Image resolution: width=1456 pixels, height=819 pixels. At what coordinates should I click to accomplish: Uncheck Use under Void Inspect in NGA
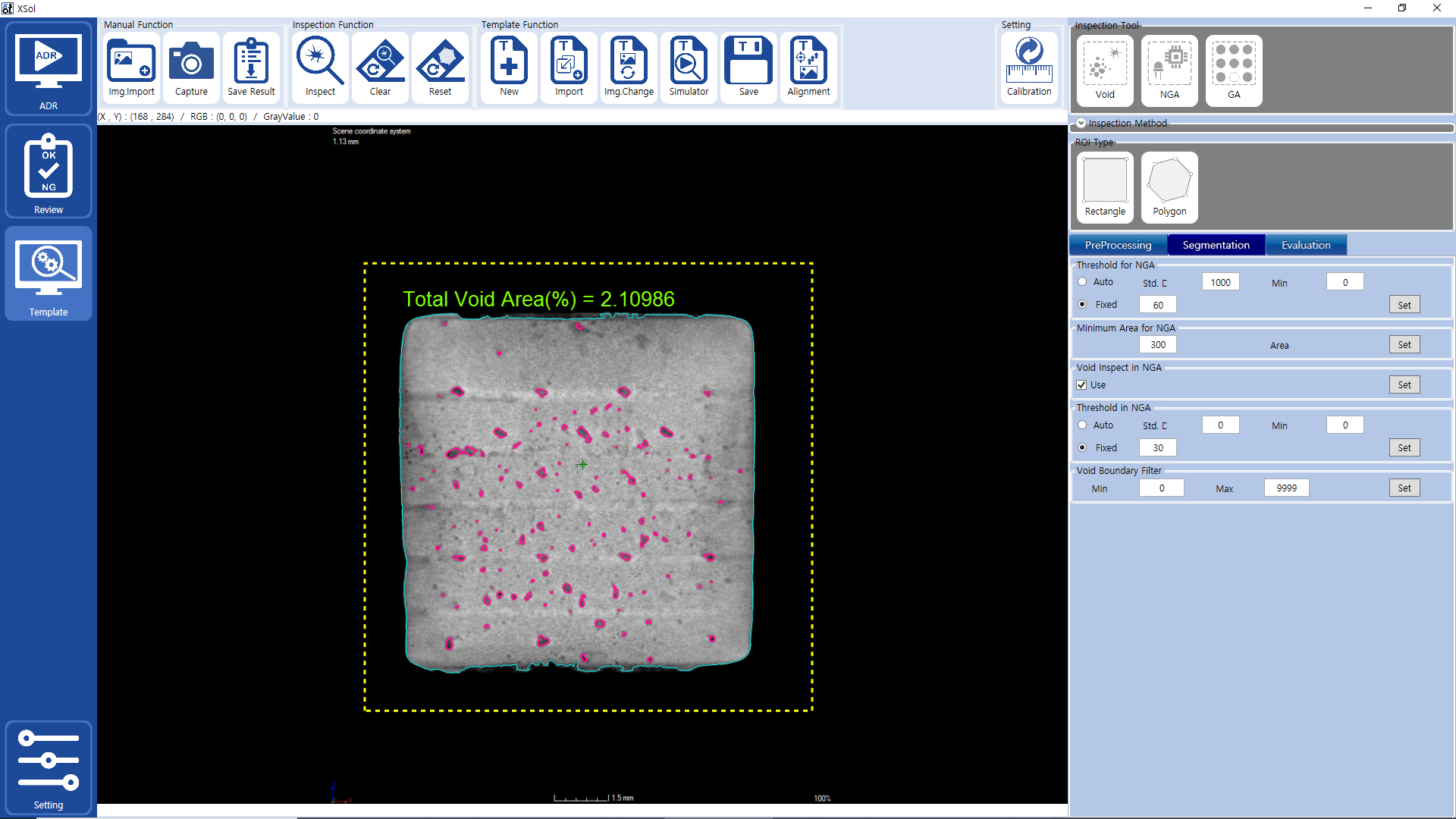[x=1082, y=385]
